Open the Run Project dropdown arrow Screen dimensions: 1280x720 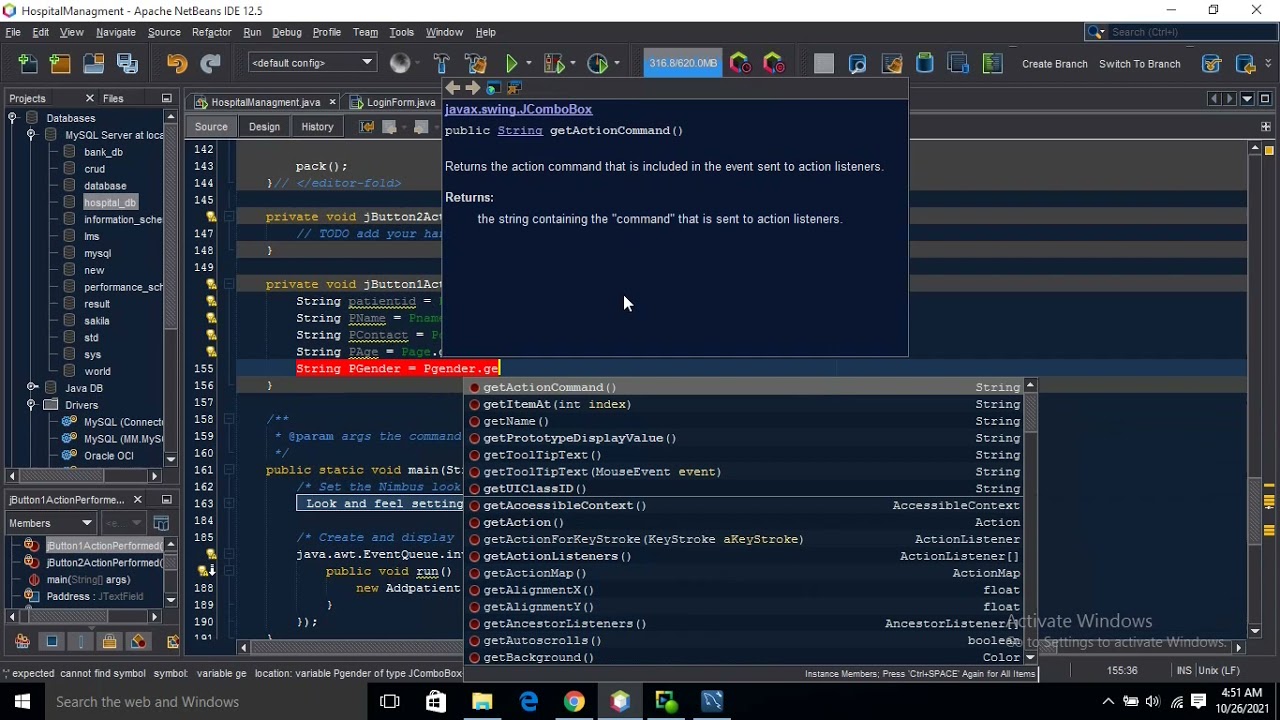pos(529,64)
